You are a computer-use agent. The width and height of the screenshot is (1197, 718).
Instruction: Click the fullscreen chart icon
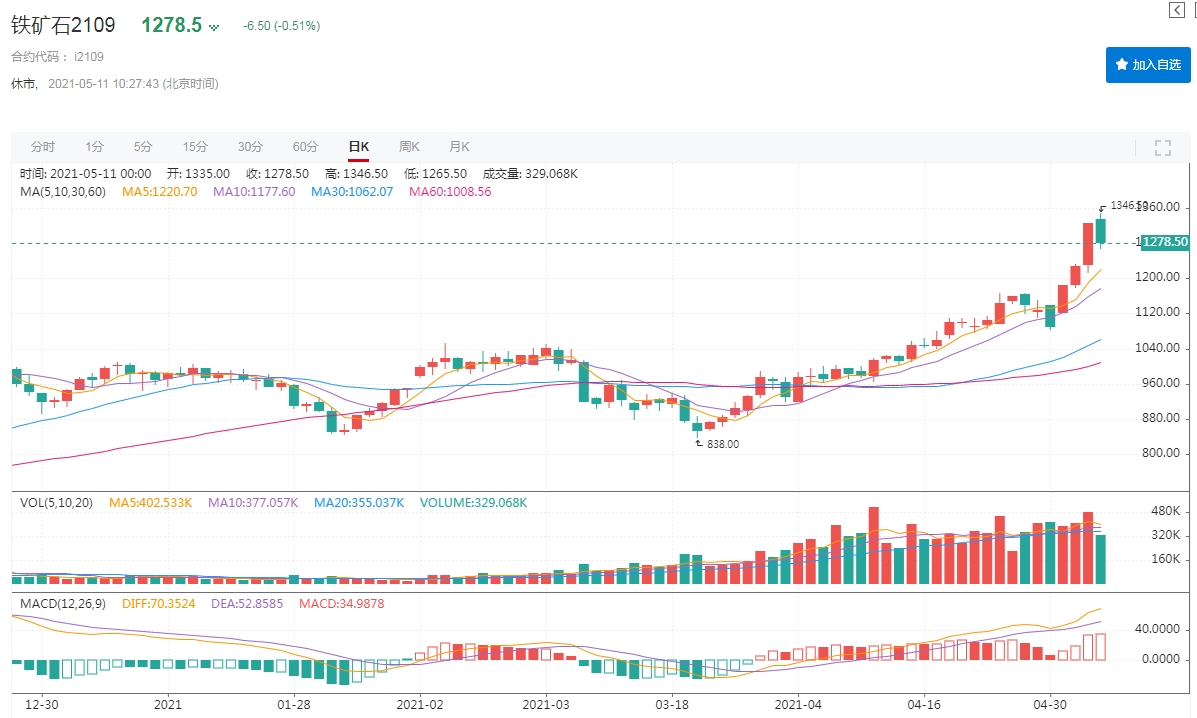[x=1162, y=148]
